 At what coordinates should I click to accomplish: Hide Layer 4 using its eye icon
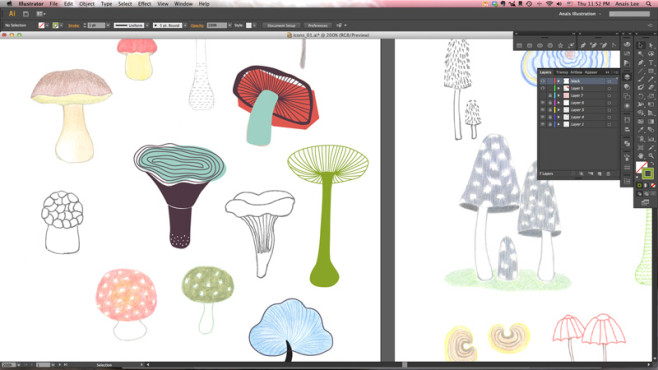click(x=543, y=117)
